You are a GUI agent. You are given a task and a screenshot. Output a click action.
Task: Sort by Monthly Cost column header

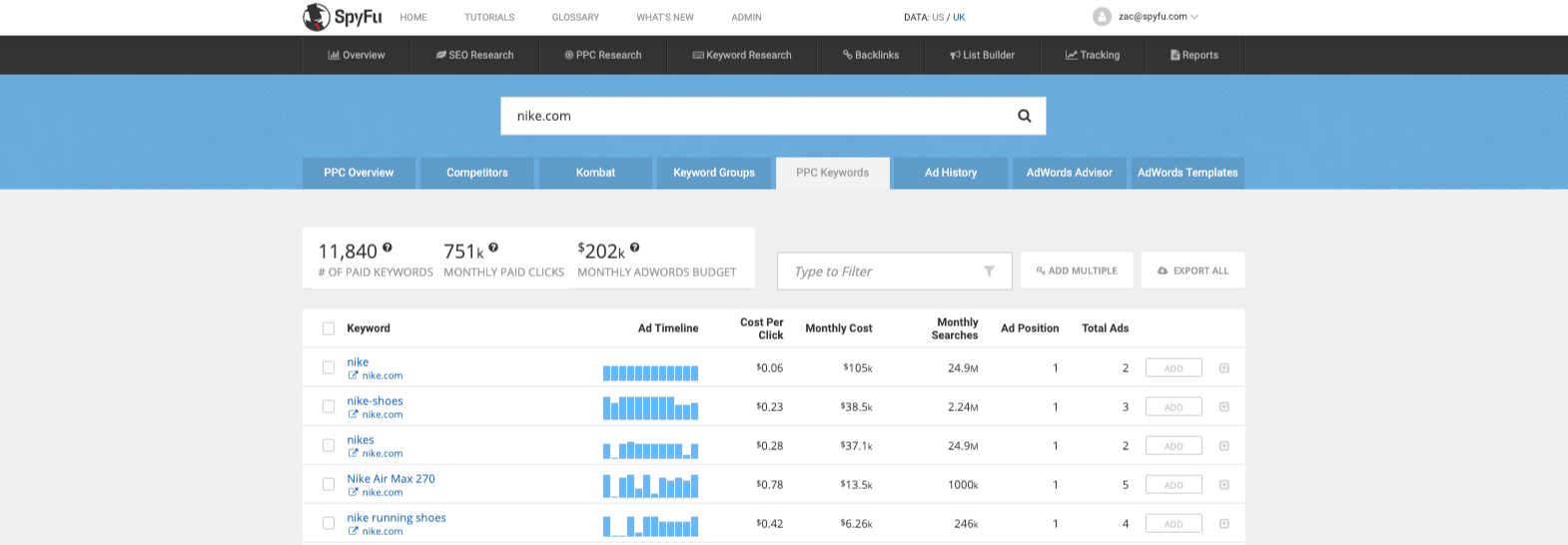point(839,328)
